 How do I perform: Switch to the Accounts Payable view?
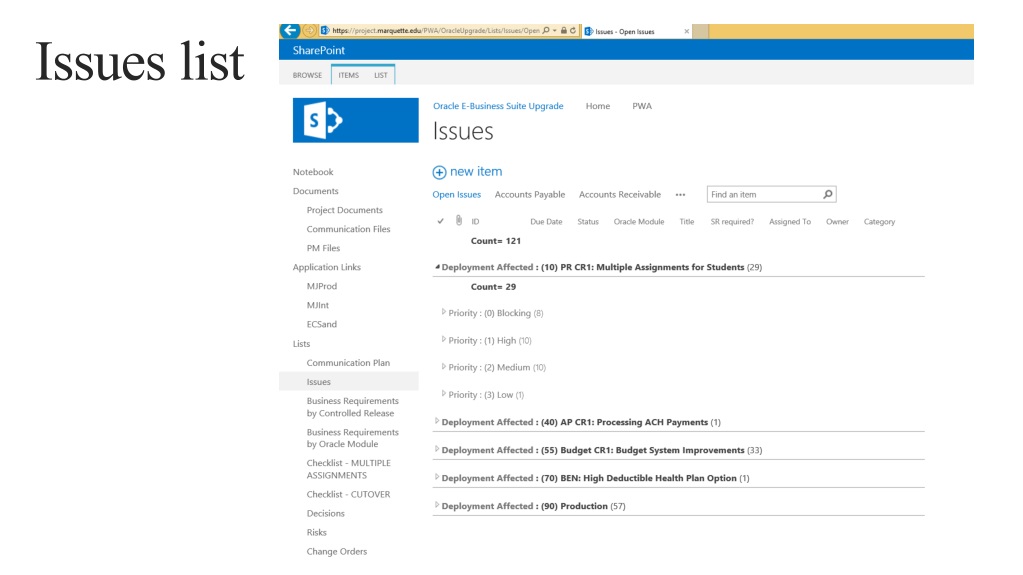(530, 194)
